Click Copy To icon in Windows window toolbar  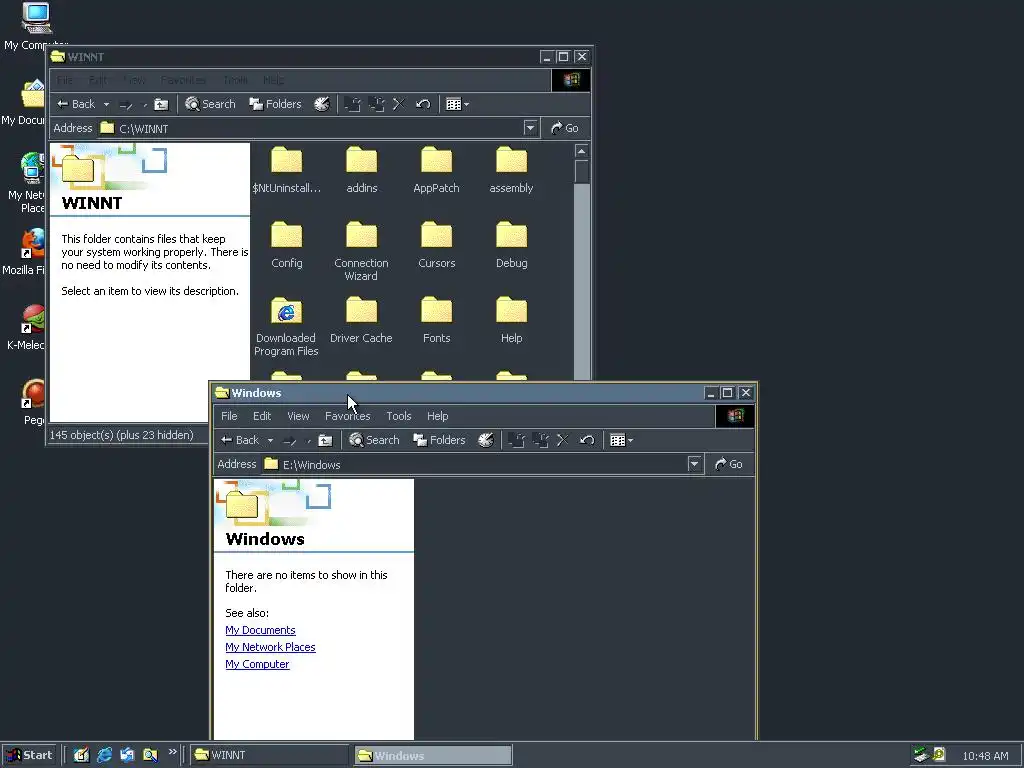pyautogui.click(x=540, y=440)
